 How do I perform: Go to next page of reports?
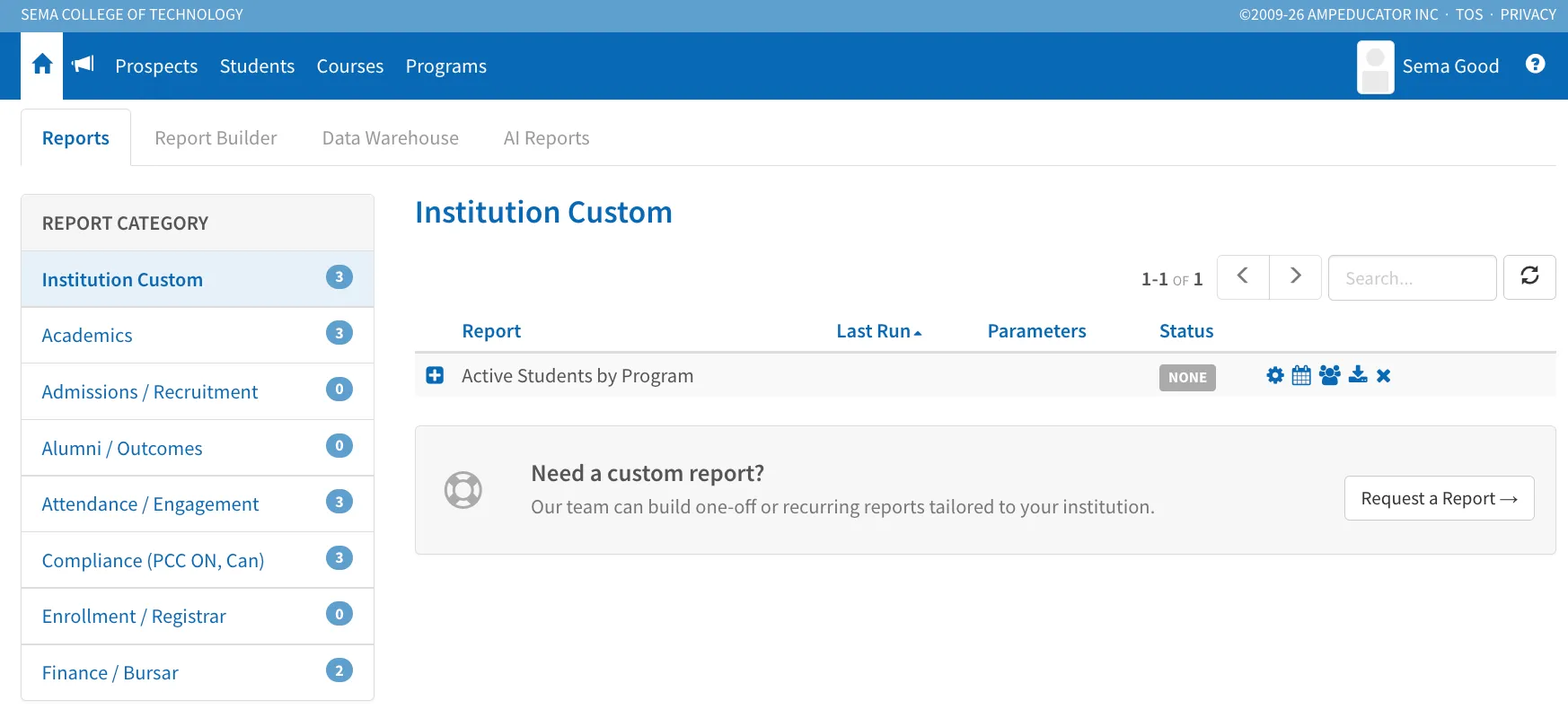(x=1295, y=276)
